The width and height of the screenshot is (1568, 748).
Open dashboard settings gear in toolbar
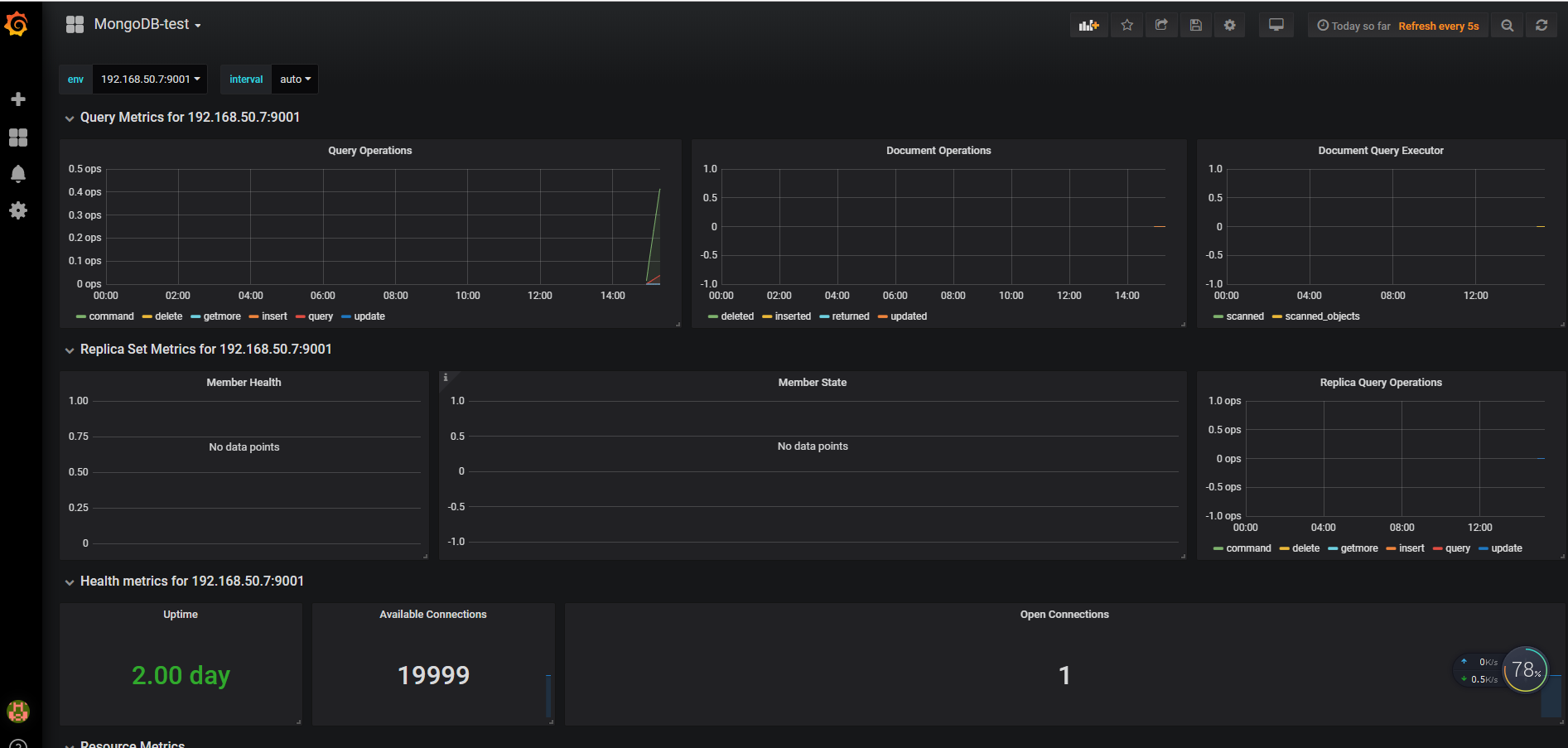pyautogui.click(x=1230, y=26)
